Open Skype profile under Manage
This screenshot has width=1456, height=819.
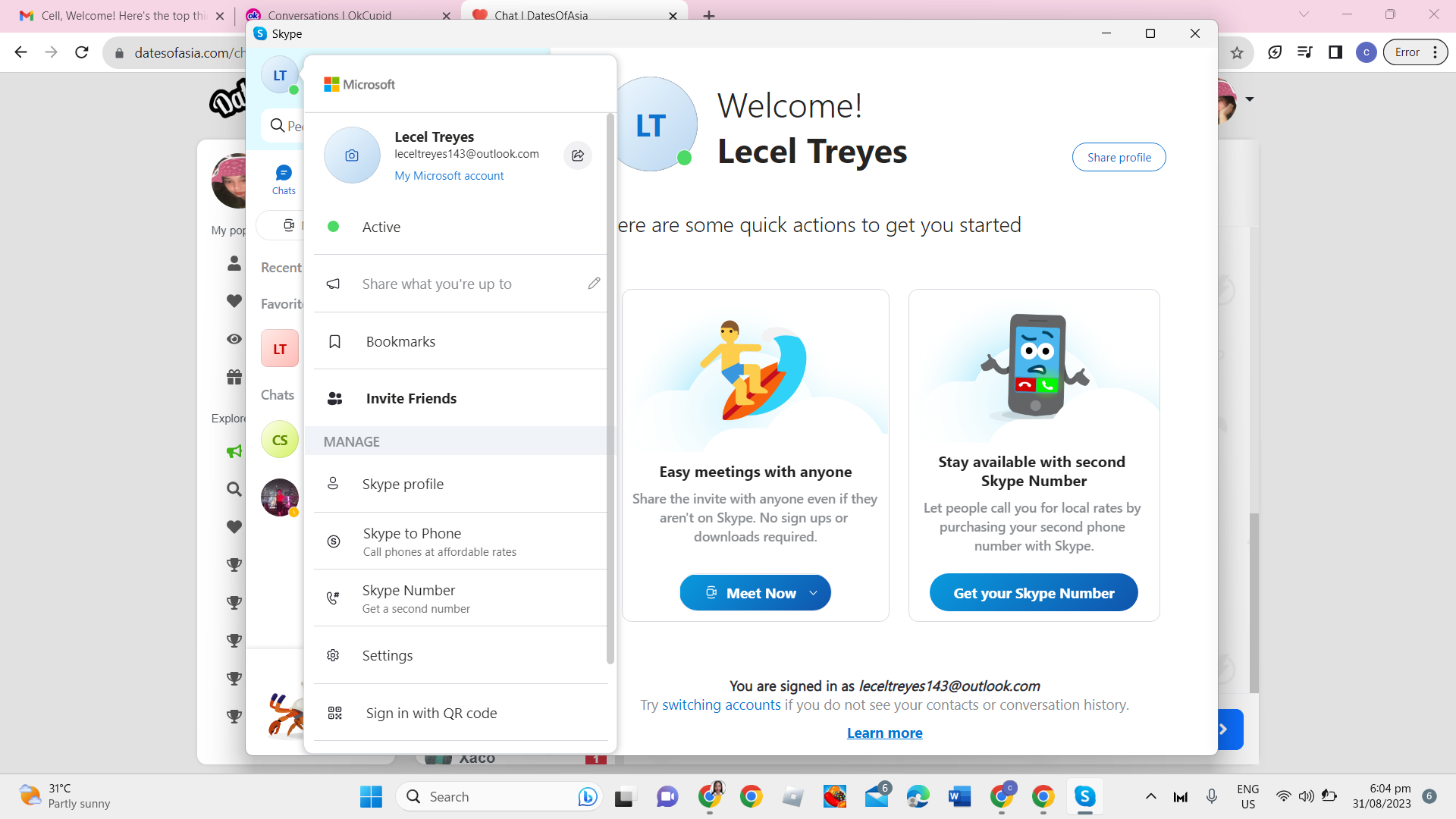click(x=461, y=484)
